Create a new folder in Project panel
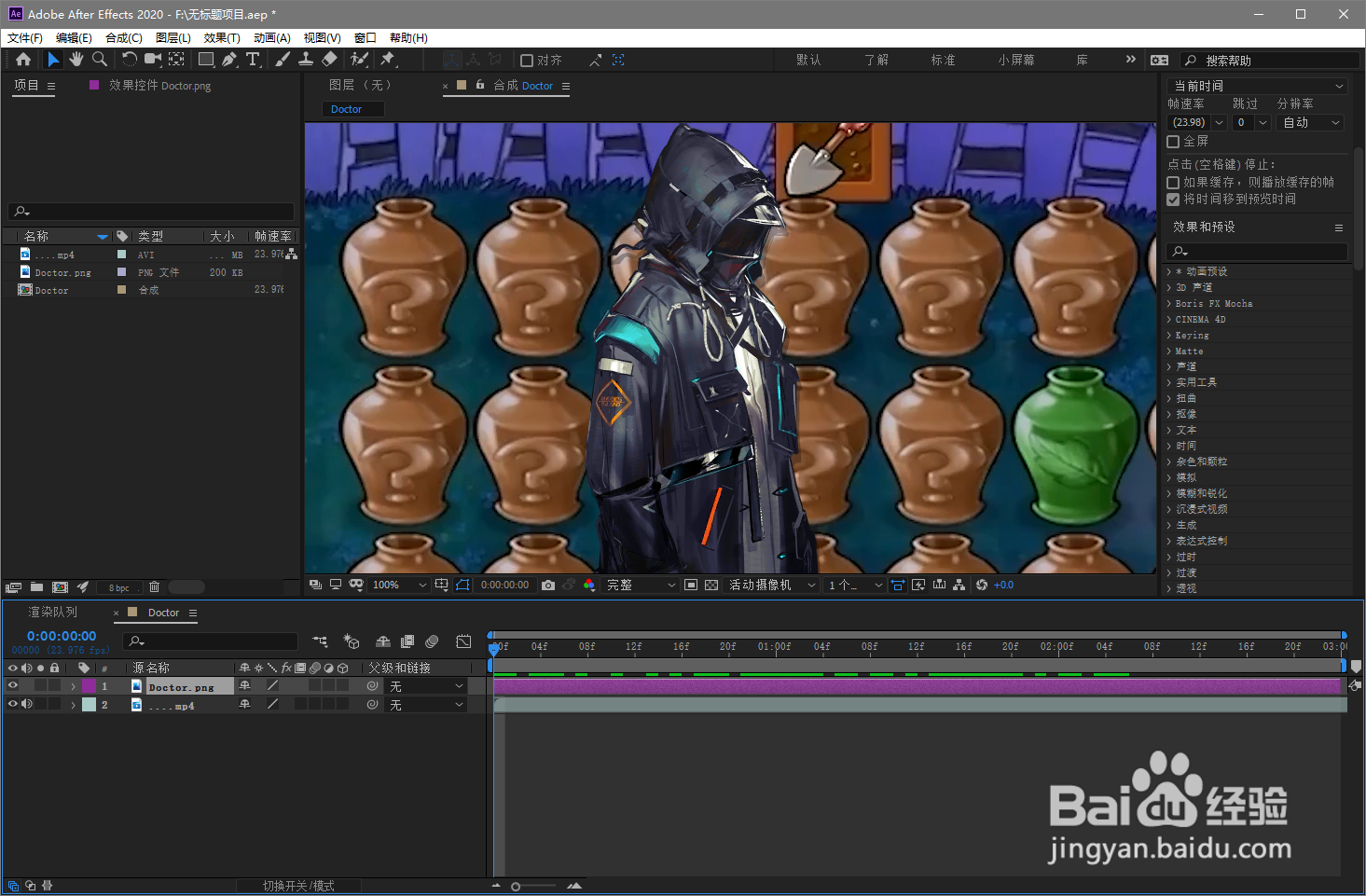This screenshot has height=896, width=1366. pos(36,587)
